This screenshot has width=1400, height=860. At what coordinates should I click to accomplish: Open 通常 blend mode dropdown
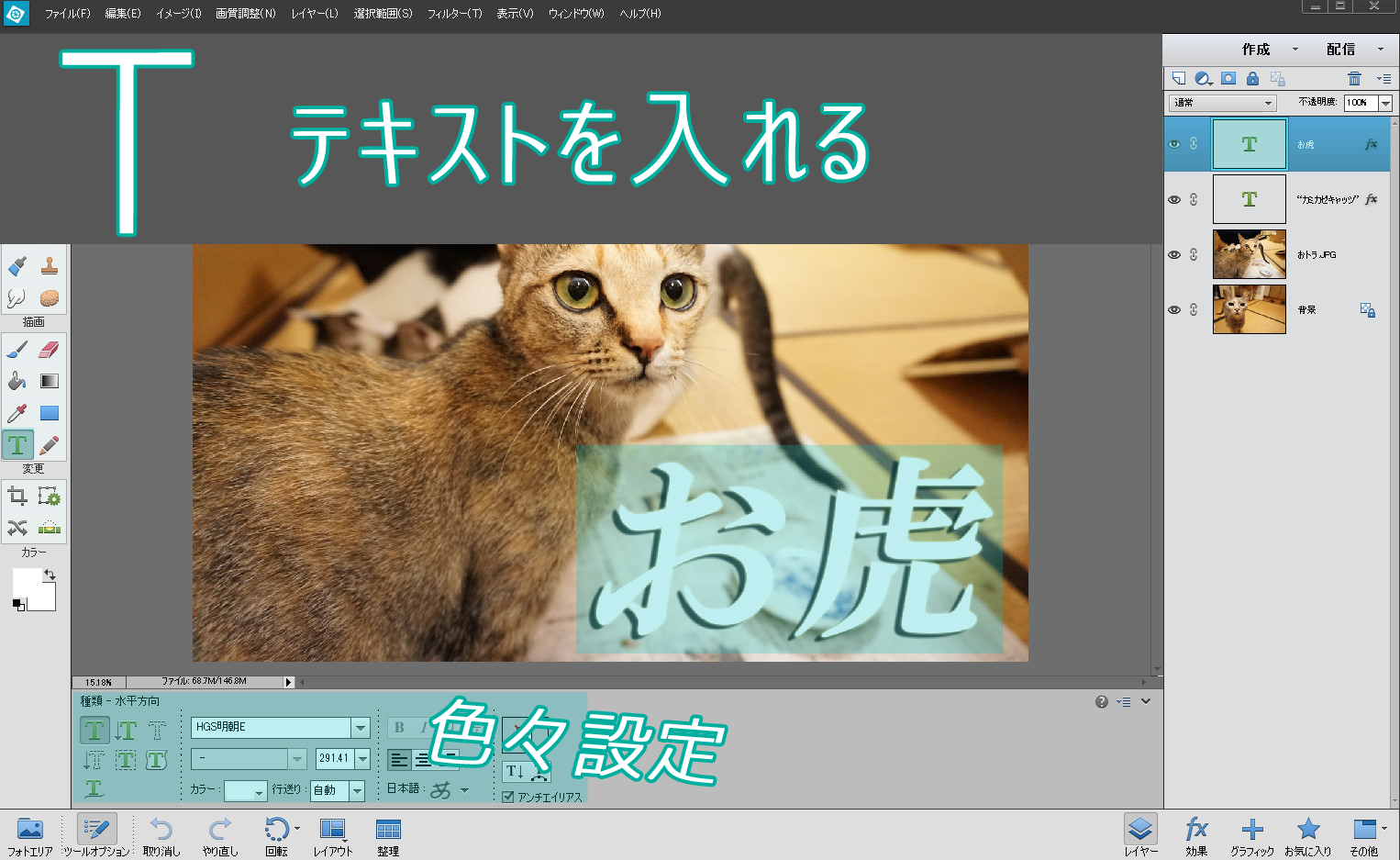(x=1222, y=103)
